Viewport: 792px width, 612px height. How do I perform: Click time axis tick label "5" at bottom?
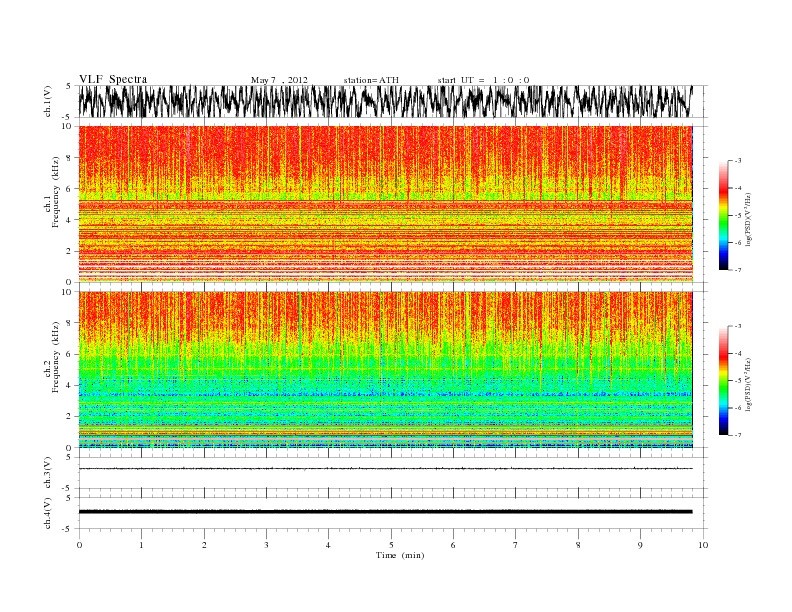tap(391, 545)
